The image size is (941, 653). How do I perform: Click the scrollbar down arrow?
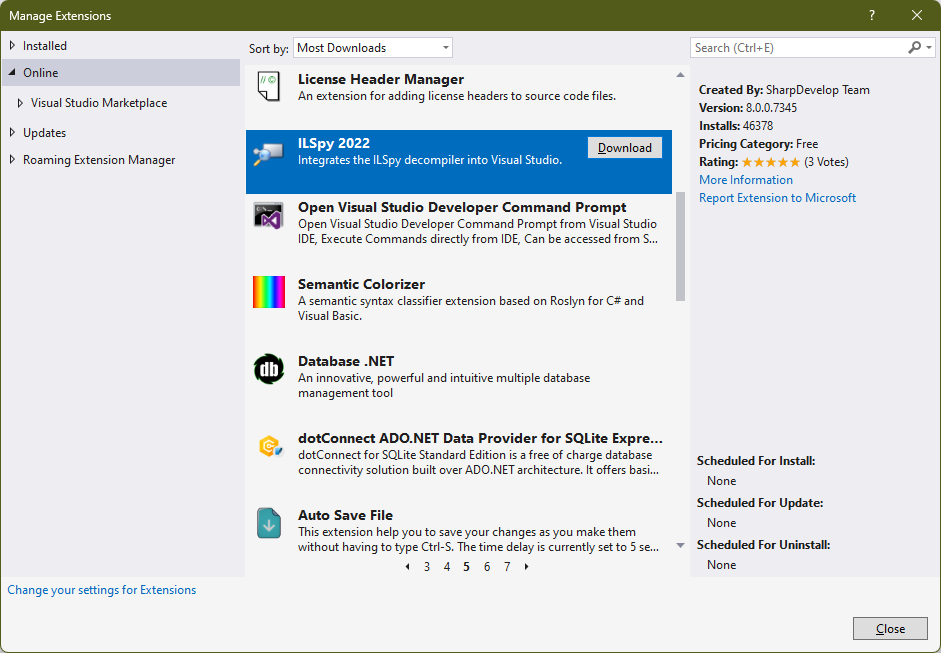680,546
